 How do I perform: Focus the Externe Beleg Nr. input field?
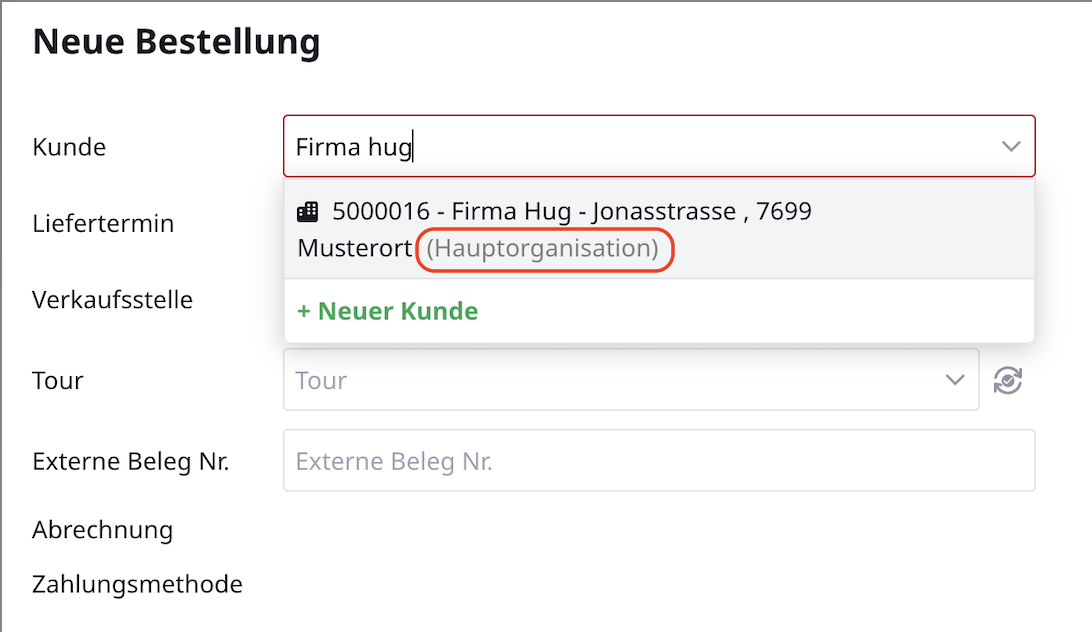click(658, 461)
